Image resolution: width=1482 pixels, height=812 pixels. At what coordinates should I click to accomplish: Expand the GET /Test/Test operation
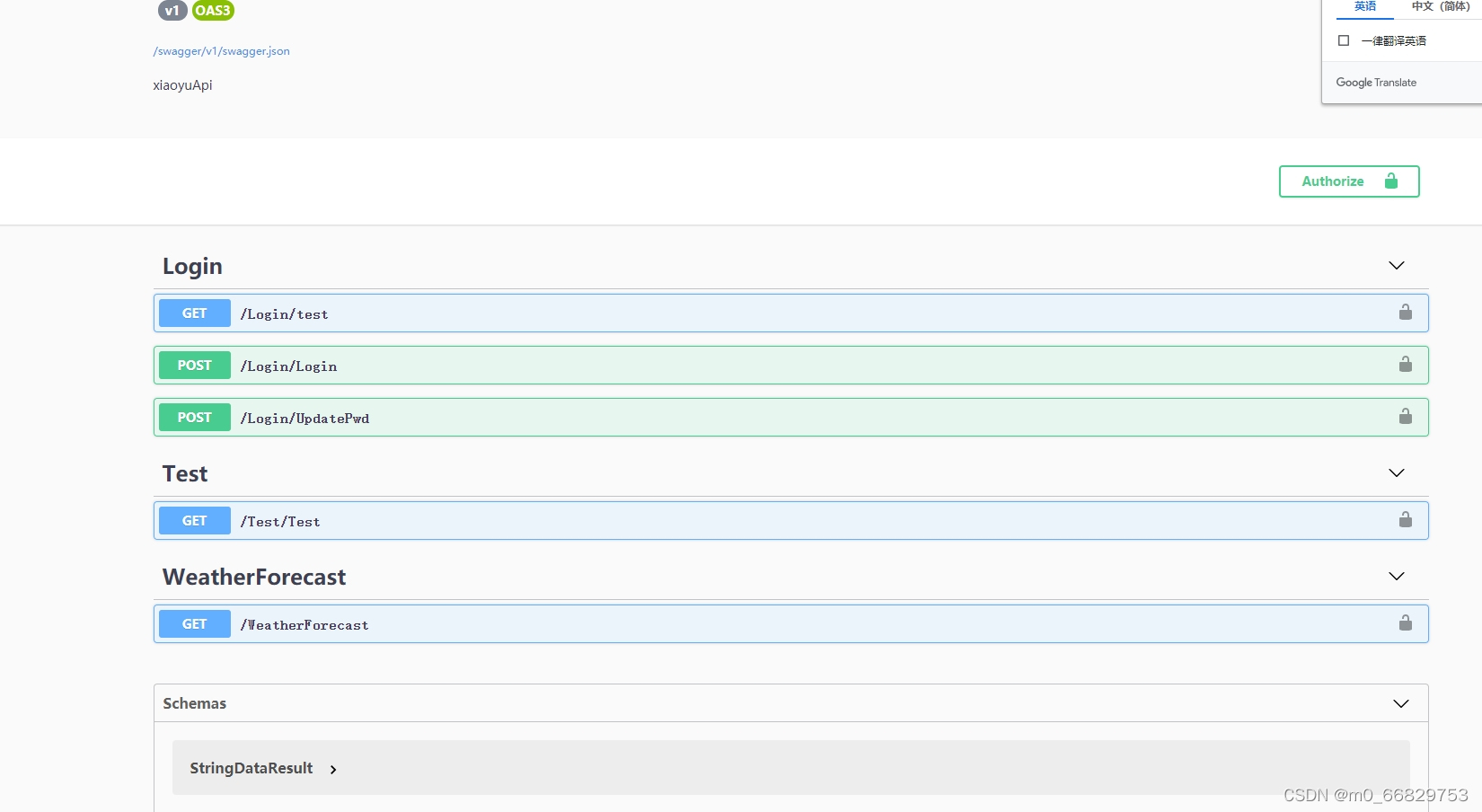pos(791,521)
